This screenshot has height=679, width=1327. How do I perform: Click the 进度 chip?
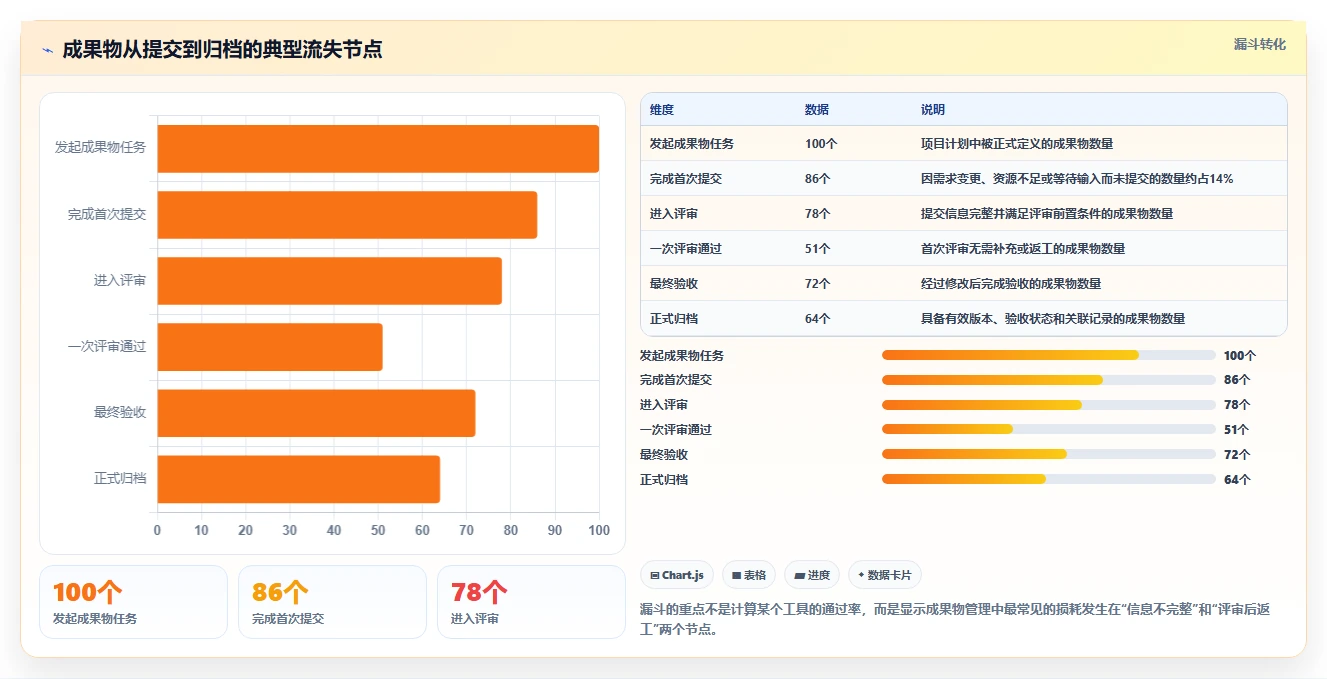point(812,575)
